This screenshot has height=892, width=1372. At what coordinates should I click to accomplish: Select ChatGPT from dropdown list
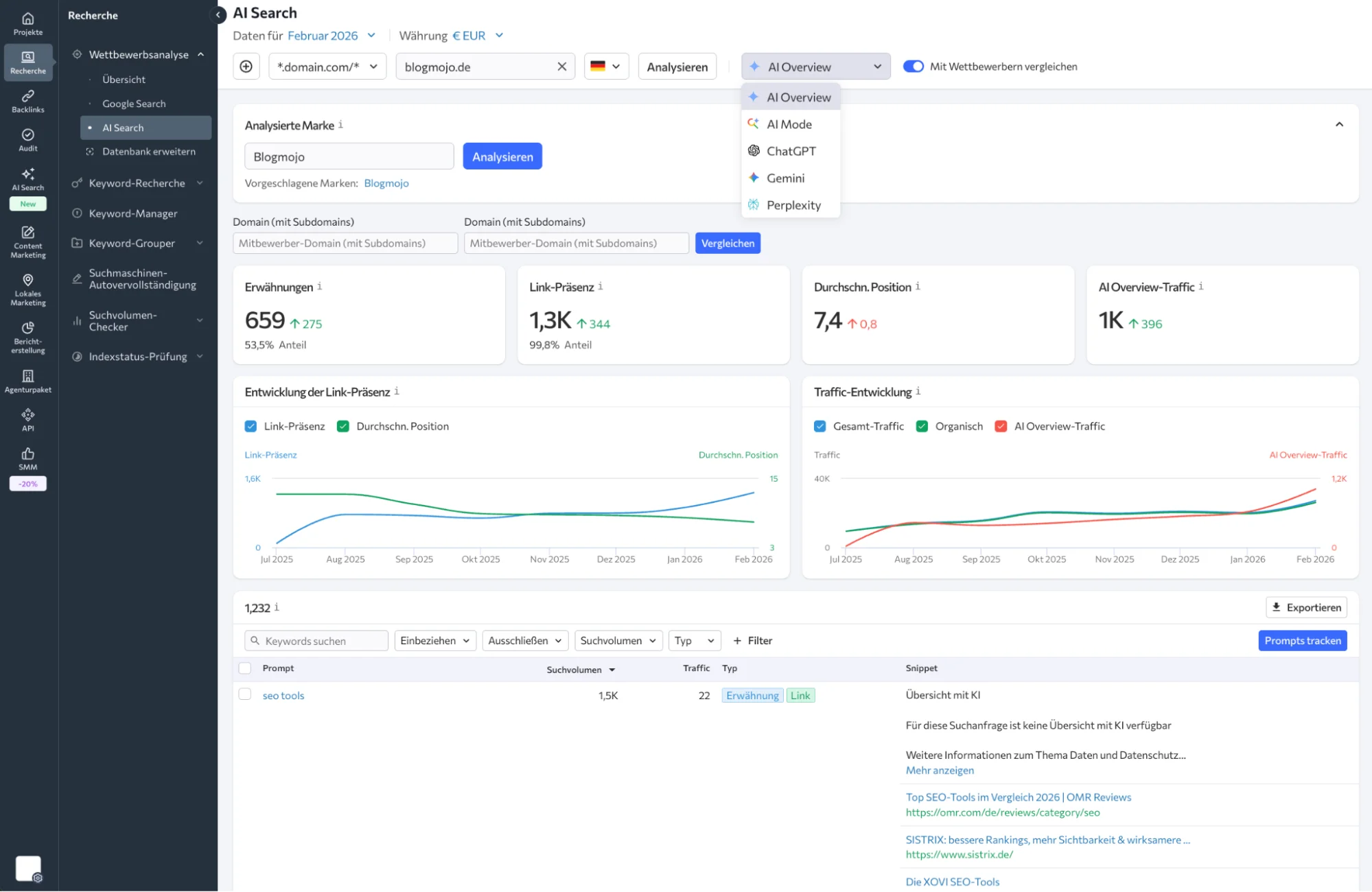point(791,151)
